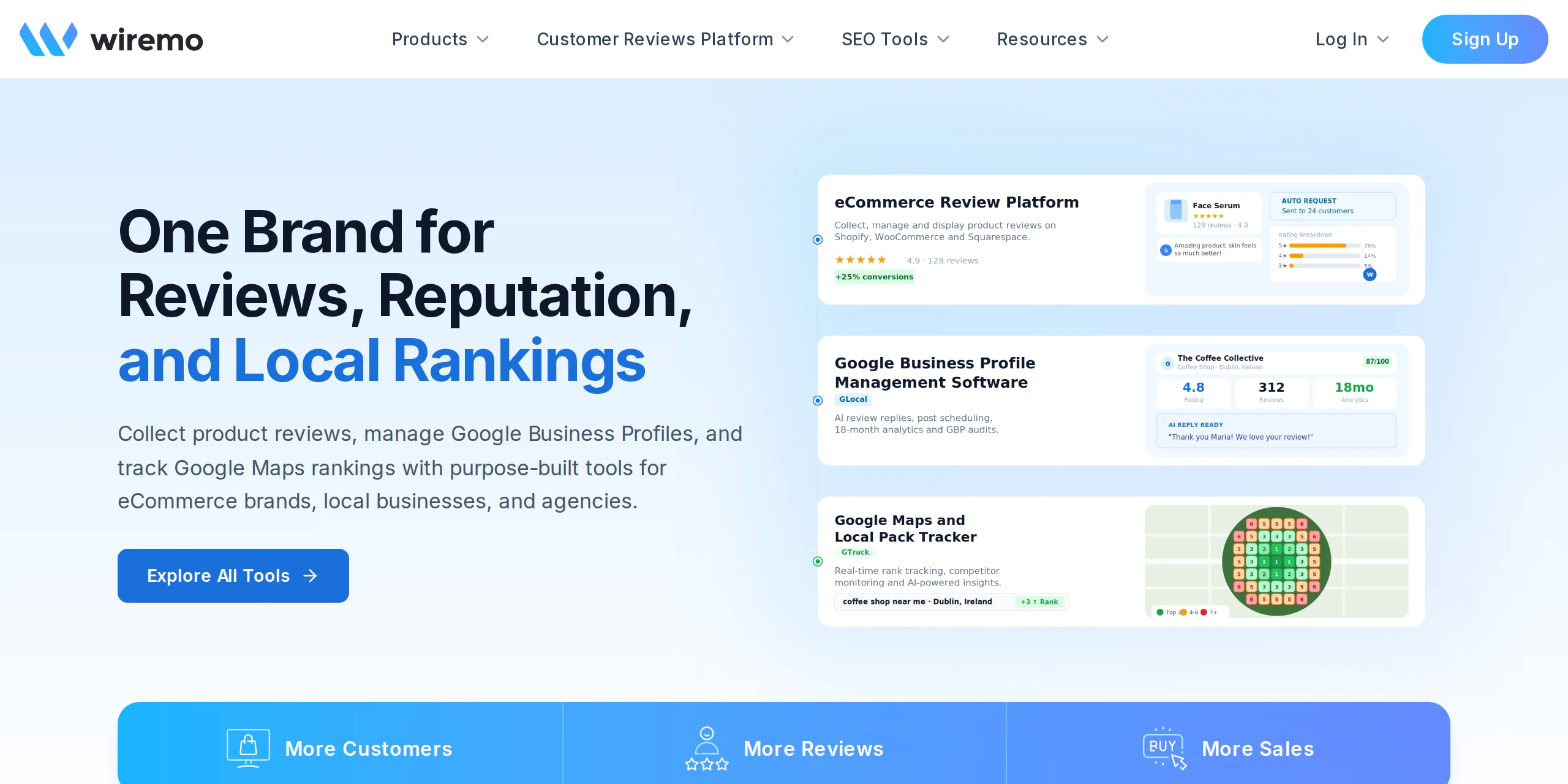Open Google Business Profile Management Software title
The height and width of the screenshot is (784, 1568).
pos(935,372)
